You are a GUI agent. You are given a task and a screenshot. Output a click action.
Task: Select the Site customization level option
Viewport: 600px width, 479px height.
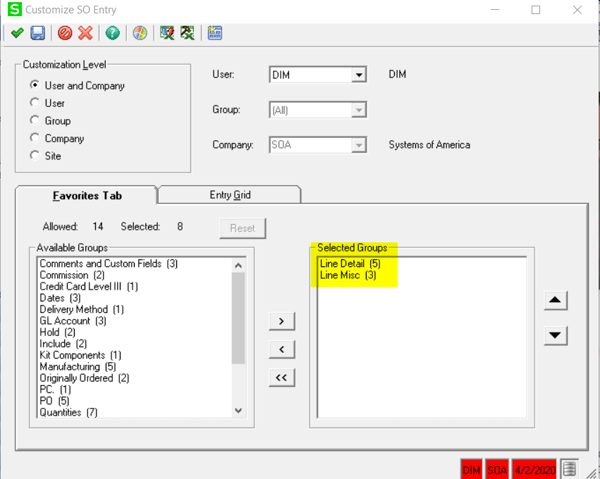coord(36,155)
